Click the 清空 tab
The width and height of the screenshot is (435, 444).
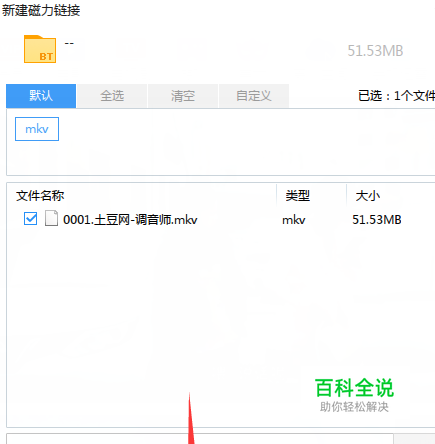(183, 96)
